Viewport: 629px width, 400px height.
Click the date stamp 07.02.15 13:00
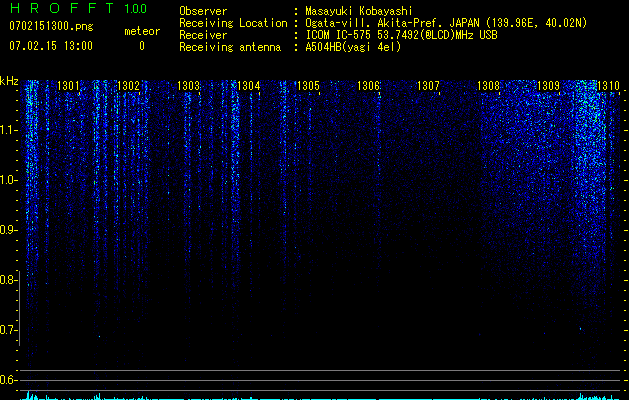(51, 46)
